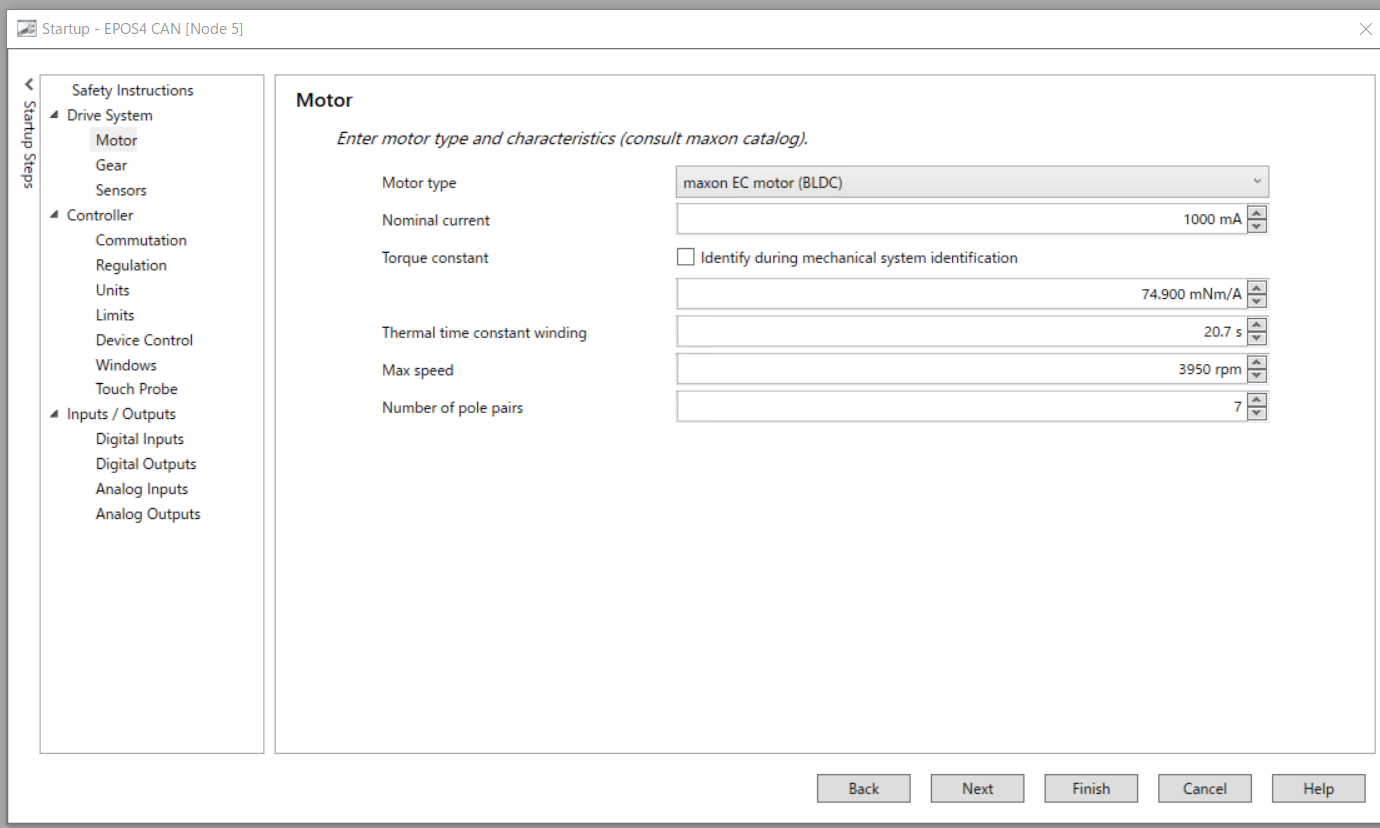The height and width of the screenshot is (828, 1380).
Task: Select the Drive System tree label
Action: 110,115
